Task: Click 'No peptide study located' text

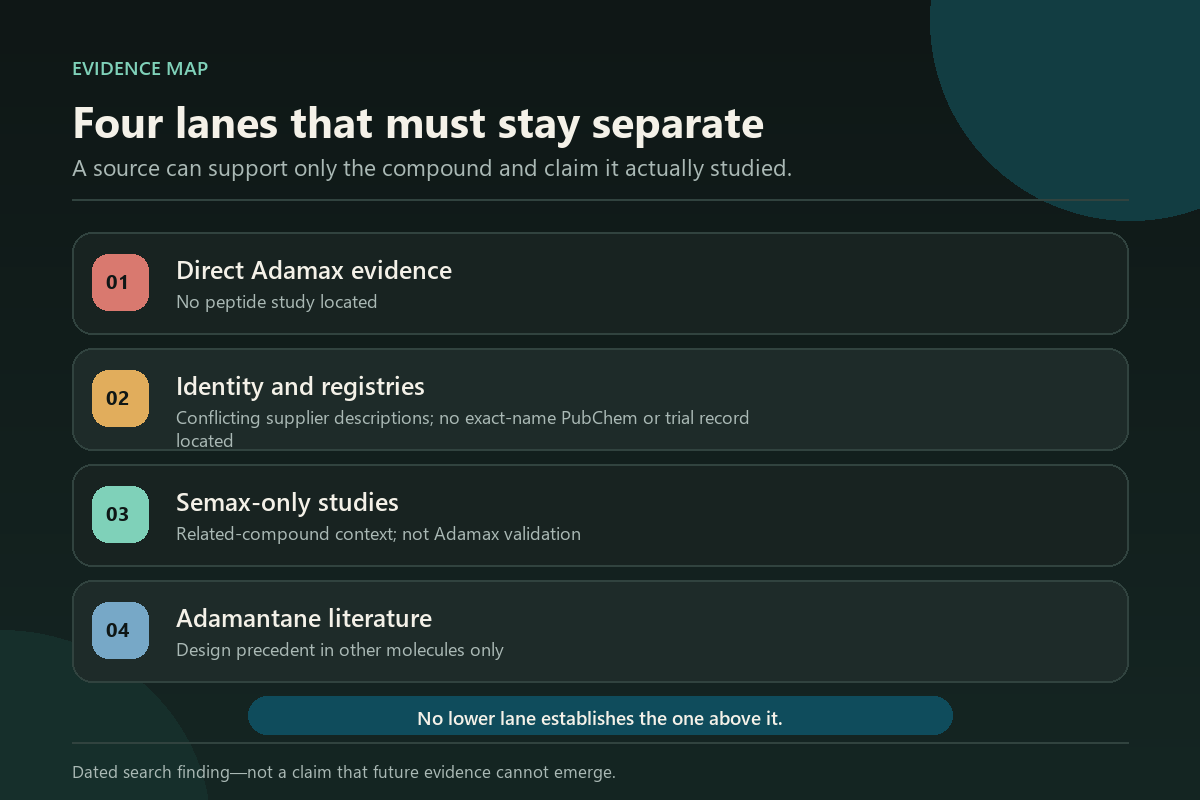Action: [x=276, y=302]
